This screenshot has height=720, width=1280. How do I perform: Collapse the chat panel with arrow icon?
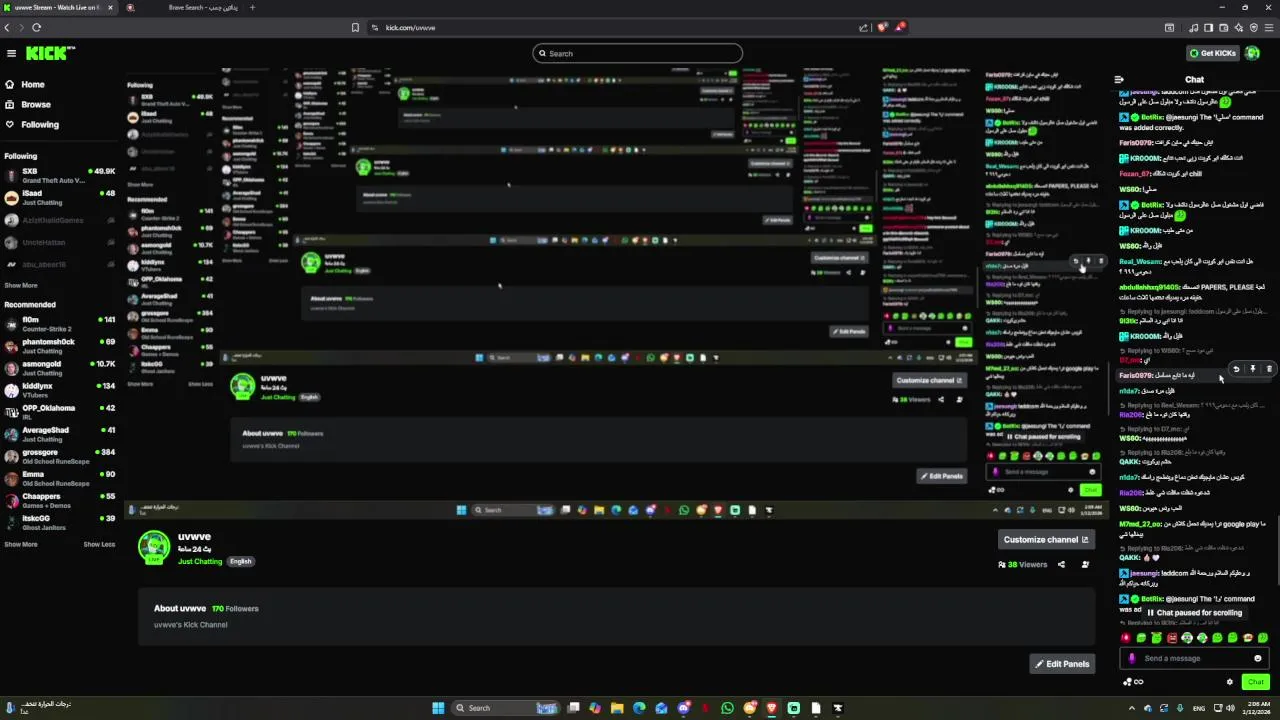point(1119,79)
